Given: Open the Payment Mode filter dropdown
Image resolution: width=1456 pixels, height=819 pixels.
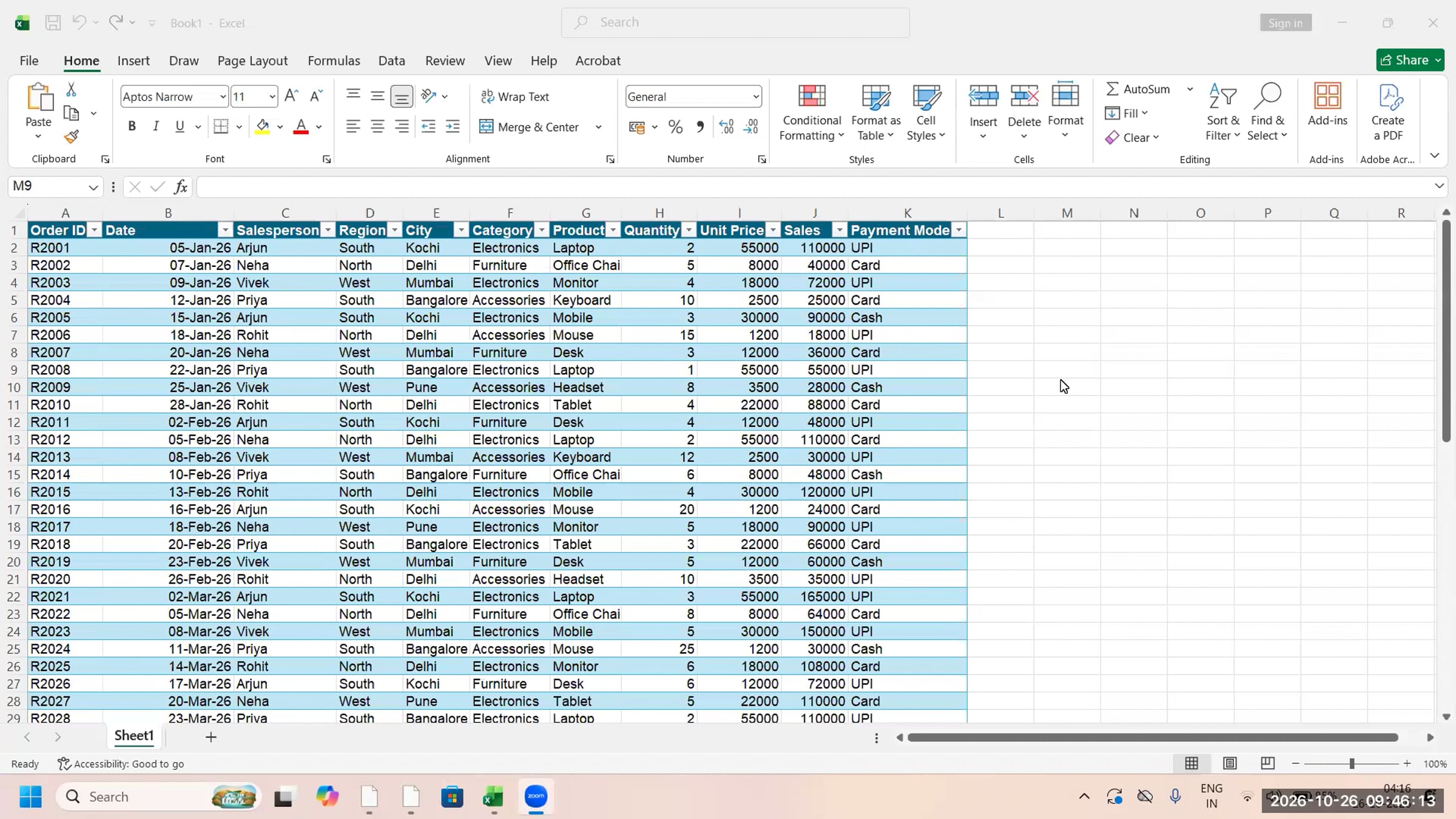Looking at the screenshot, I should point(959,231).
